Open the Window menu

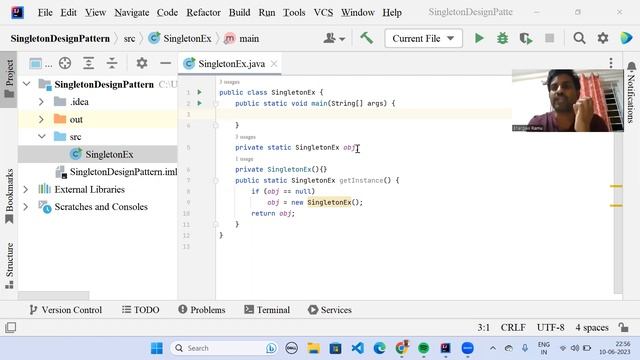click(358, 13)
